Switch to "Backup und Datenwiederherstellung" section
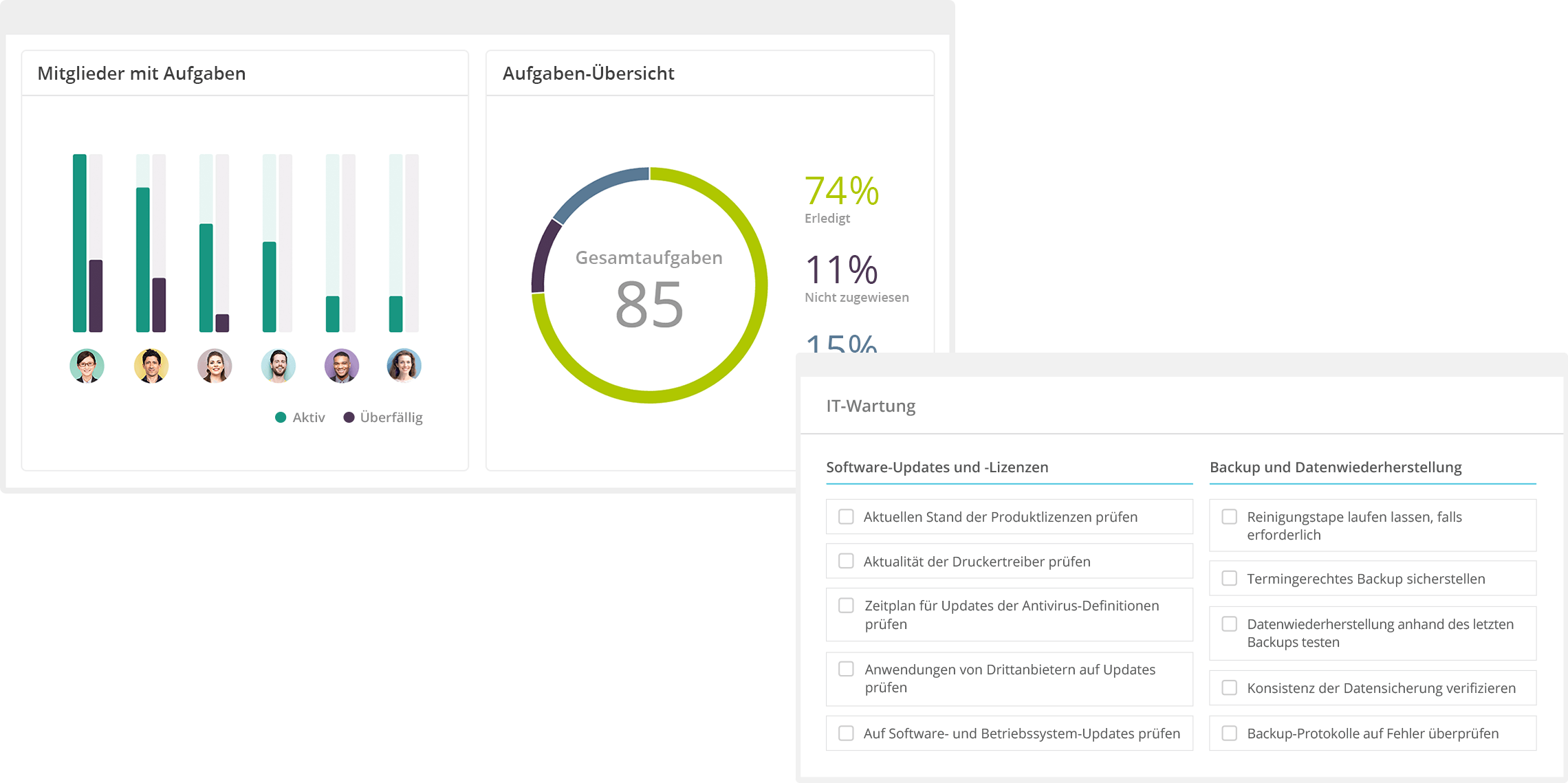This screenshot has height=783, width=1568. pyautogui.click(x=1336, y=467)
